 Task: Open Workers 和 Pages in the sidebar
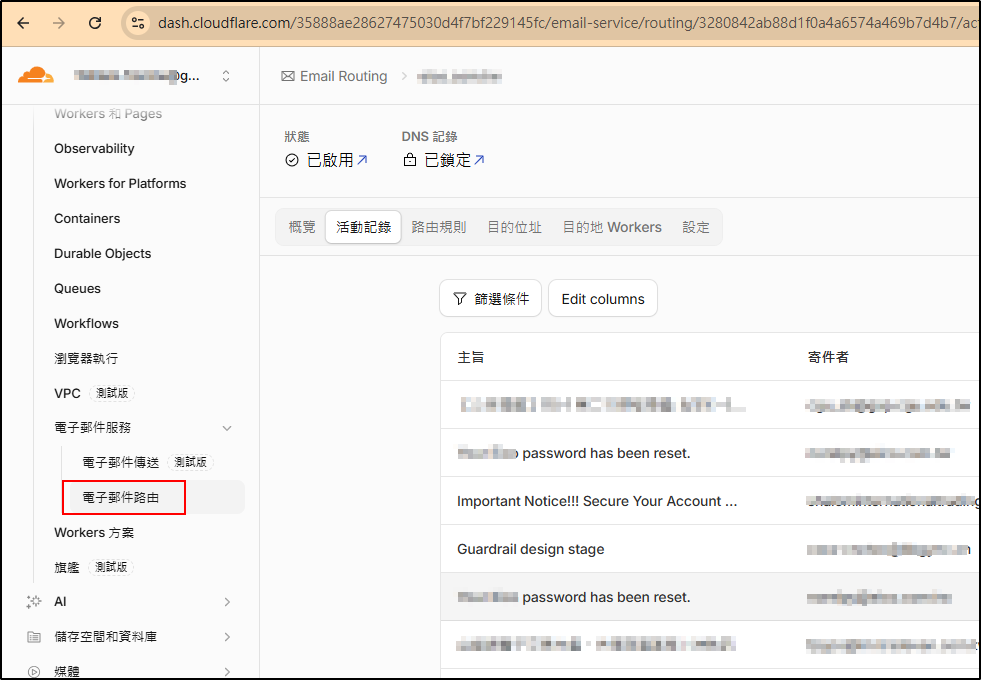click(x=108, y=114)
